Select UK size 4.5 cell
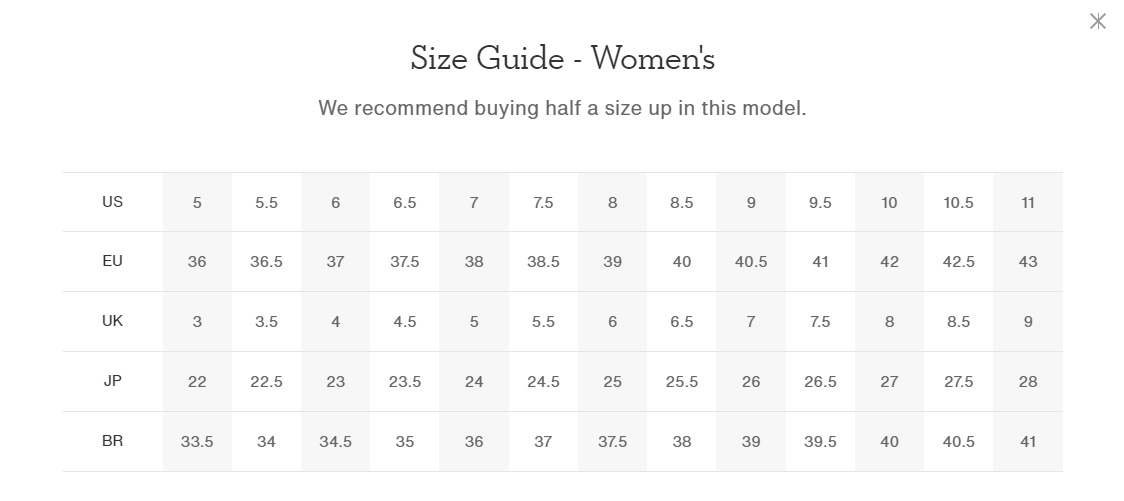 (x=405, y=322)
